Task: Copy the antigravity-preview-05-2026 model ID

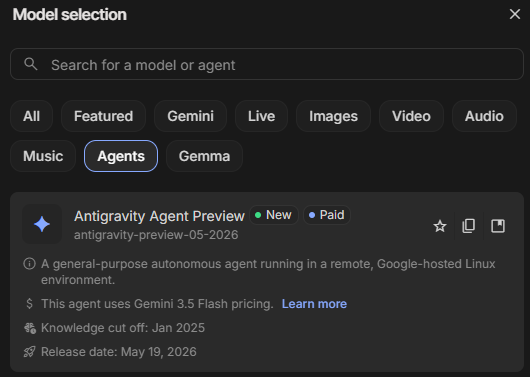Action: click(468, 226)
